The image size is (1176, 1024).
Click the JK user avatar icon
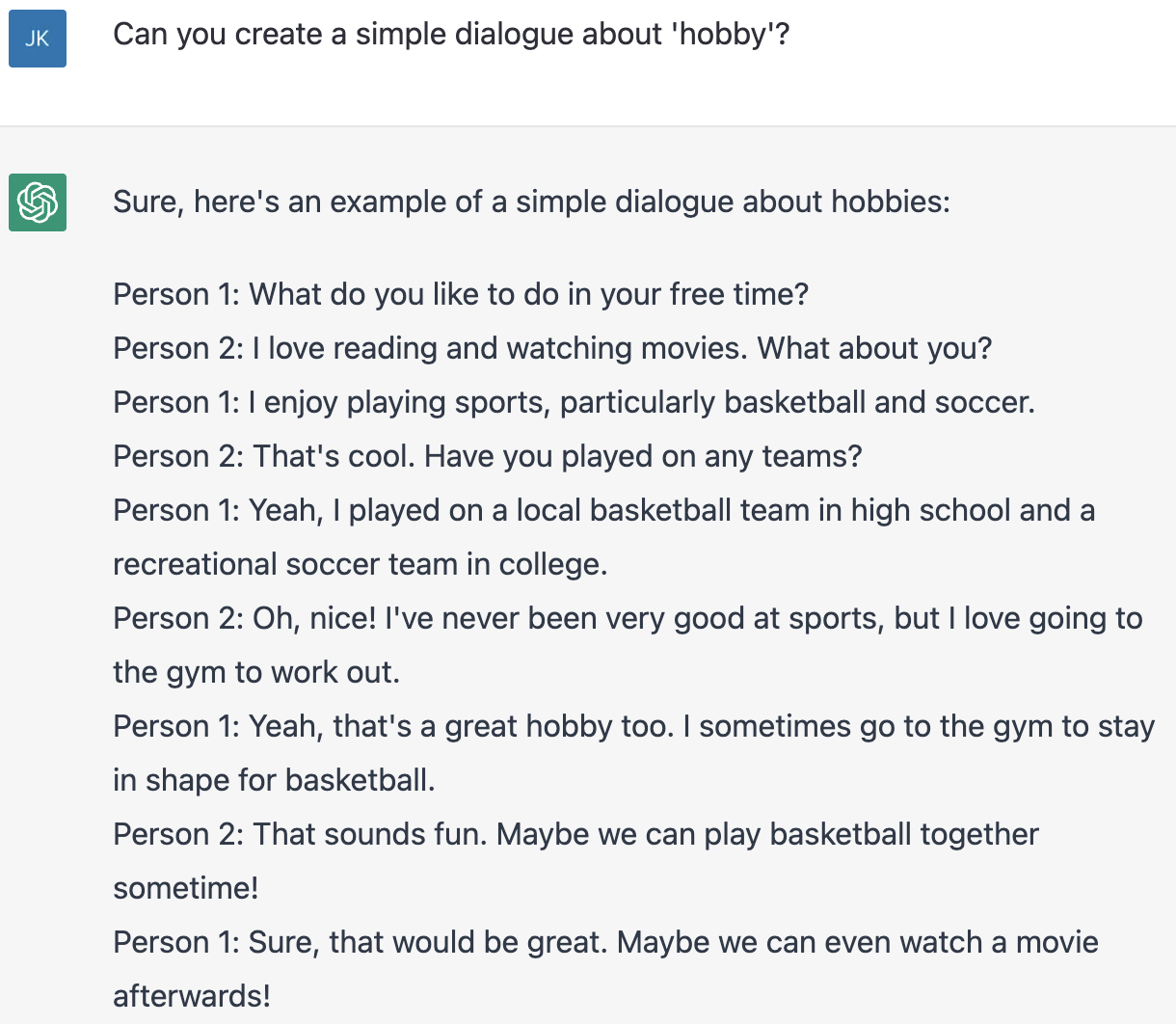click(38, 39)
